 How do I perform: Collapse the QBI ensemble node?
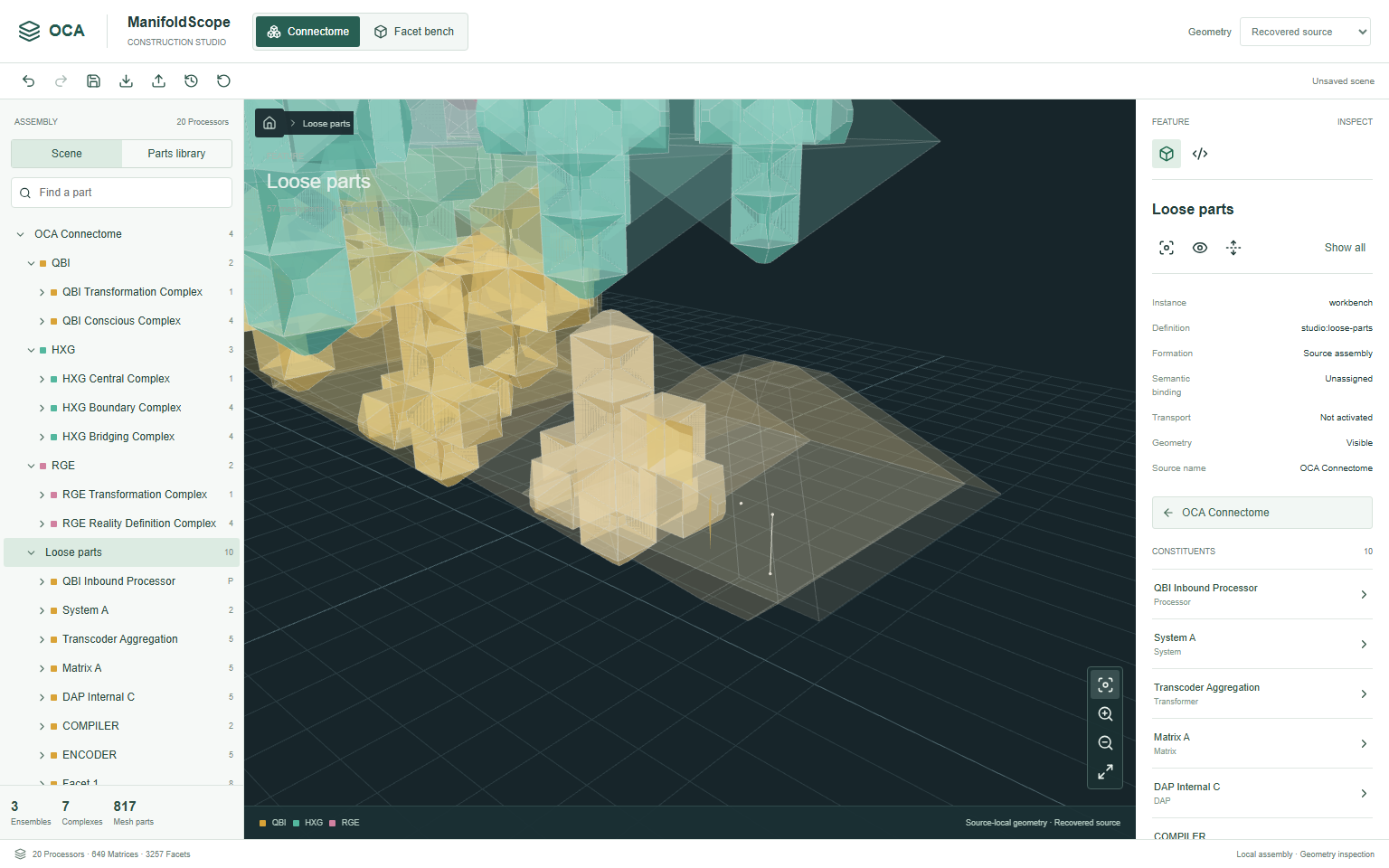31,263
